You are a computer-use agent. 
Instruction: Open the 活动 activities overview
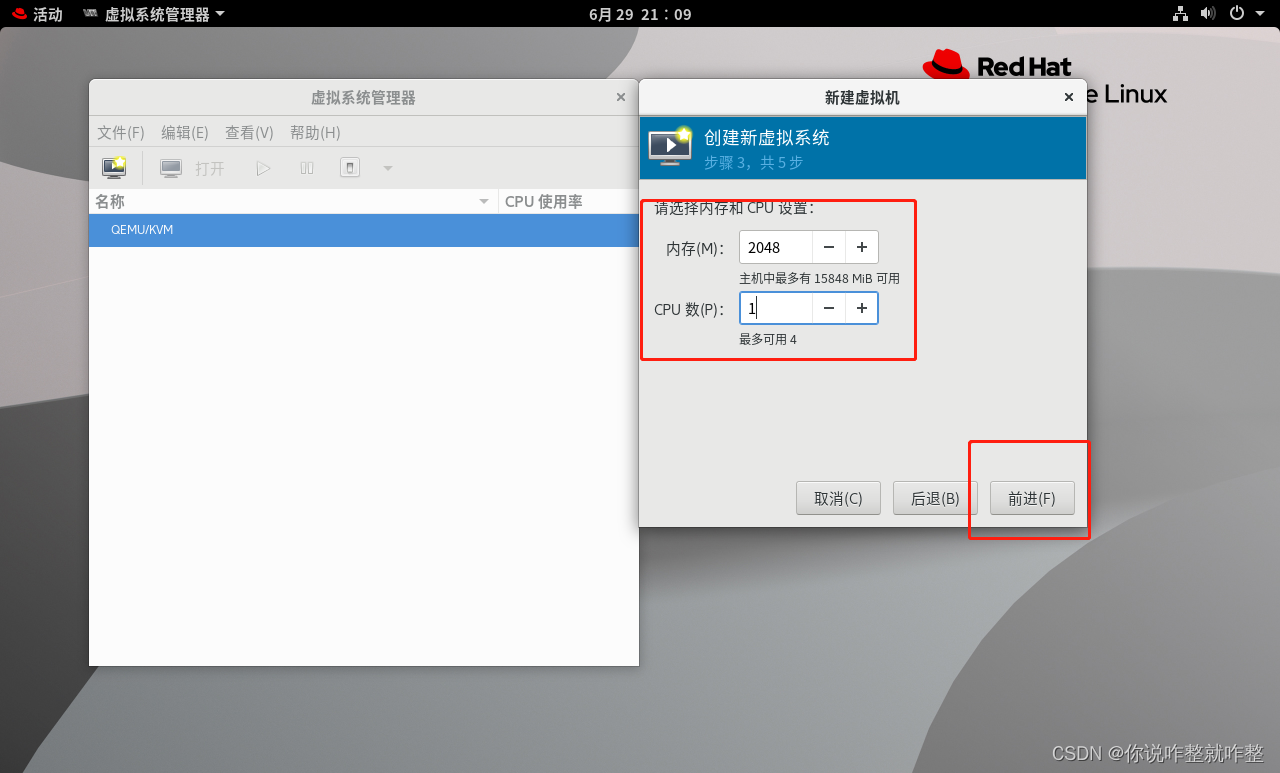[37, 14]
